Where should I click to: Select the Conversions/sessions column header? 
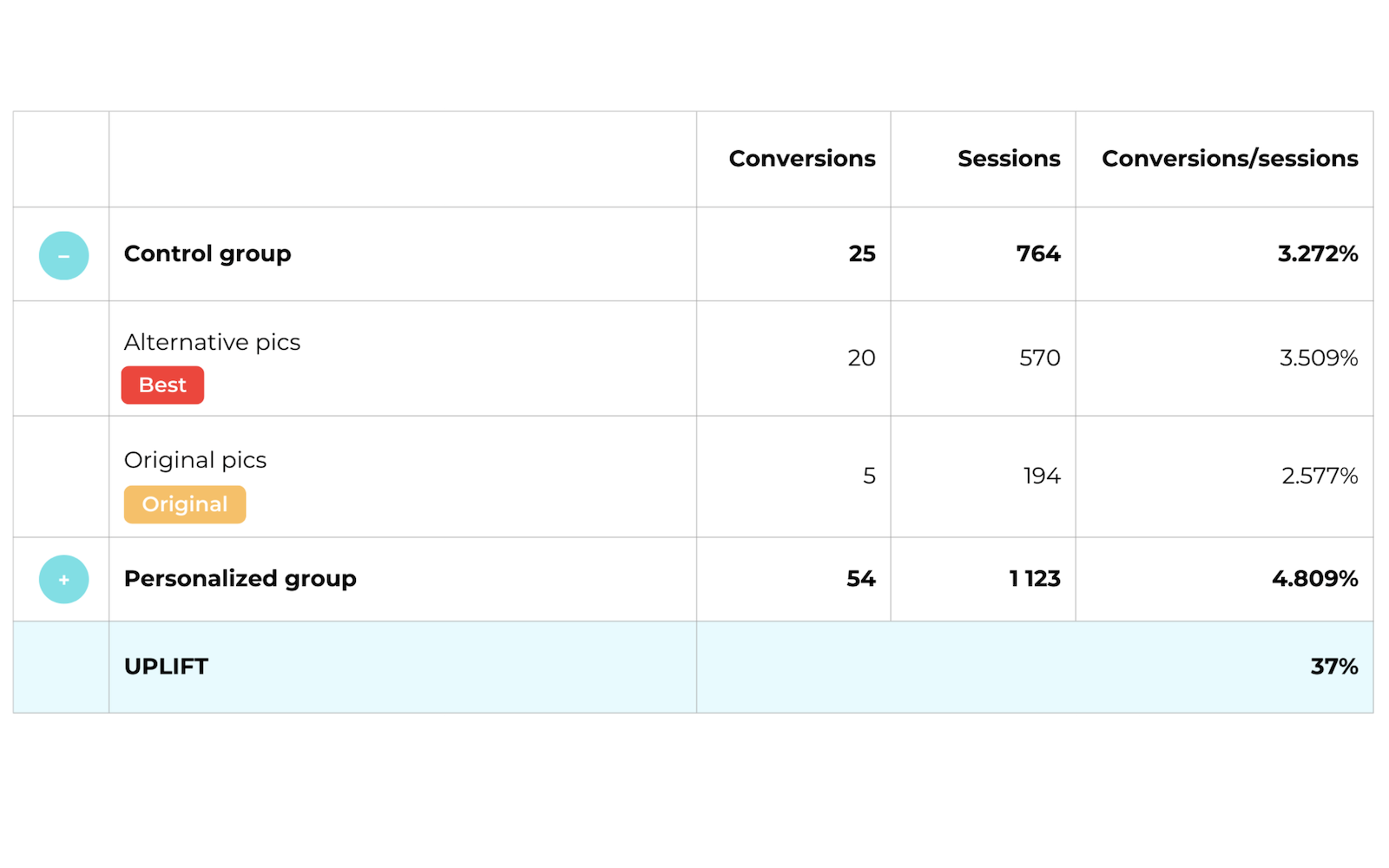click(x=1230, y=159)
